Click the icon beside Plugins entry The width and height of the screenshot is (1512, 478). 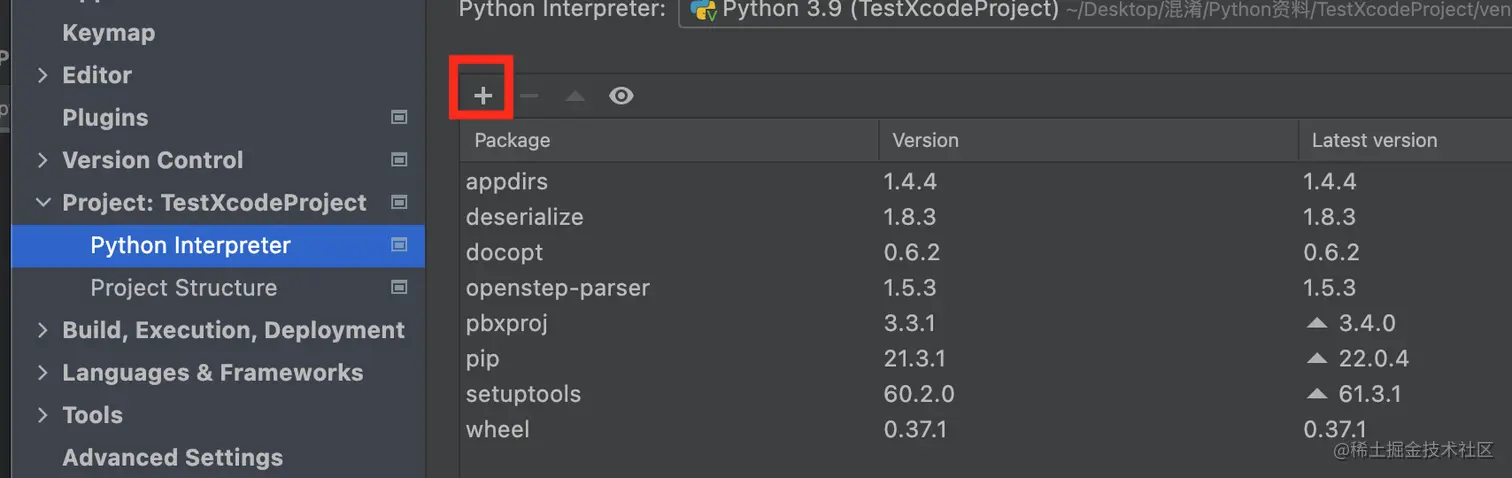pyautogui.click(x=399, y=117)
